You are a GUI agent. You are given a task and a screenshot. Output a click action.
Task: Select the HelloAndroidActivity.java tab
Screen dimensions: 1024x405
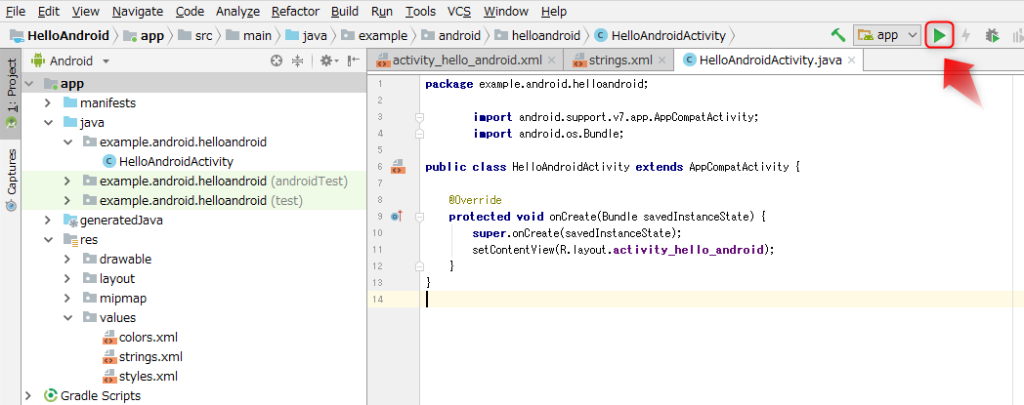pyautogui.click(x=769, y=61)
